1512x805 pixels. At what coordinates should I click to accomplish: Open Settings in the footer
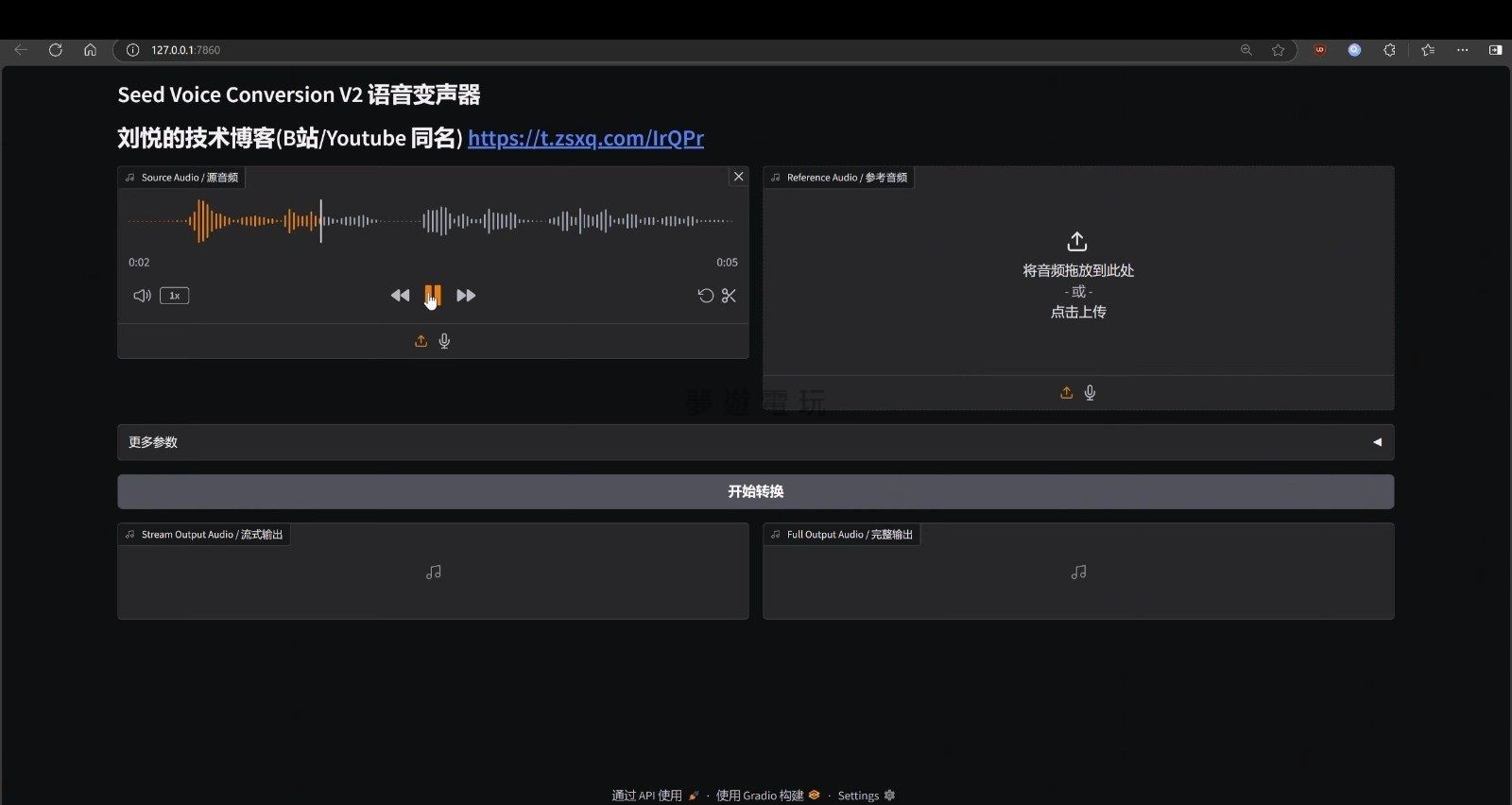(x=865, y=796)
